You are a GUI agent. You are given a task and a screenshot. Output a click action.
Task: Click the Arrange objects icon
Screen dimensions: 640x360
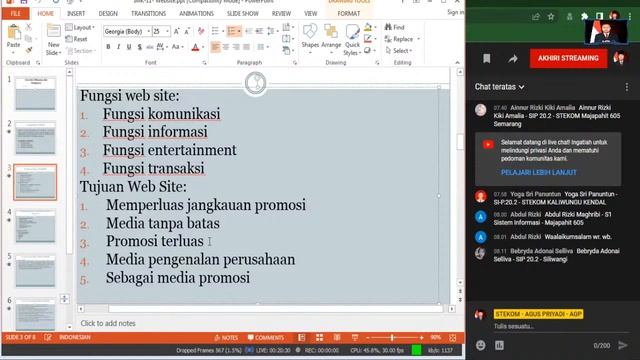pyautogui.click(x=331, y=31)
